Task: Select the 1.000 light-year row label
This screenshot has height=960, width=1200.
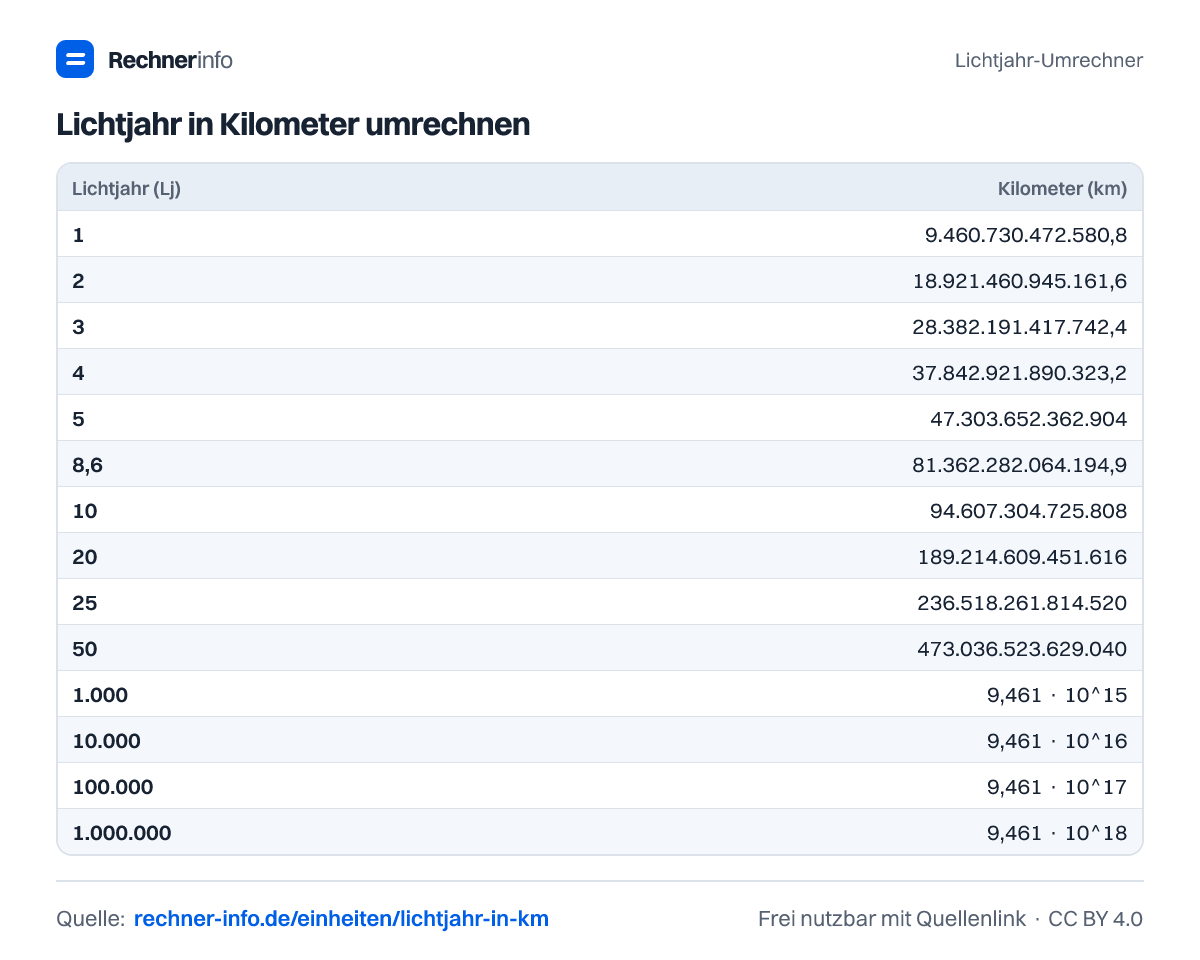Action: [100, 695]
